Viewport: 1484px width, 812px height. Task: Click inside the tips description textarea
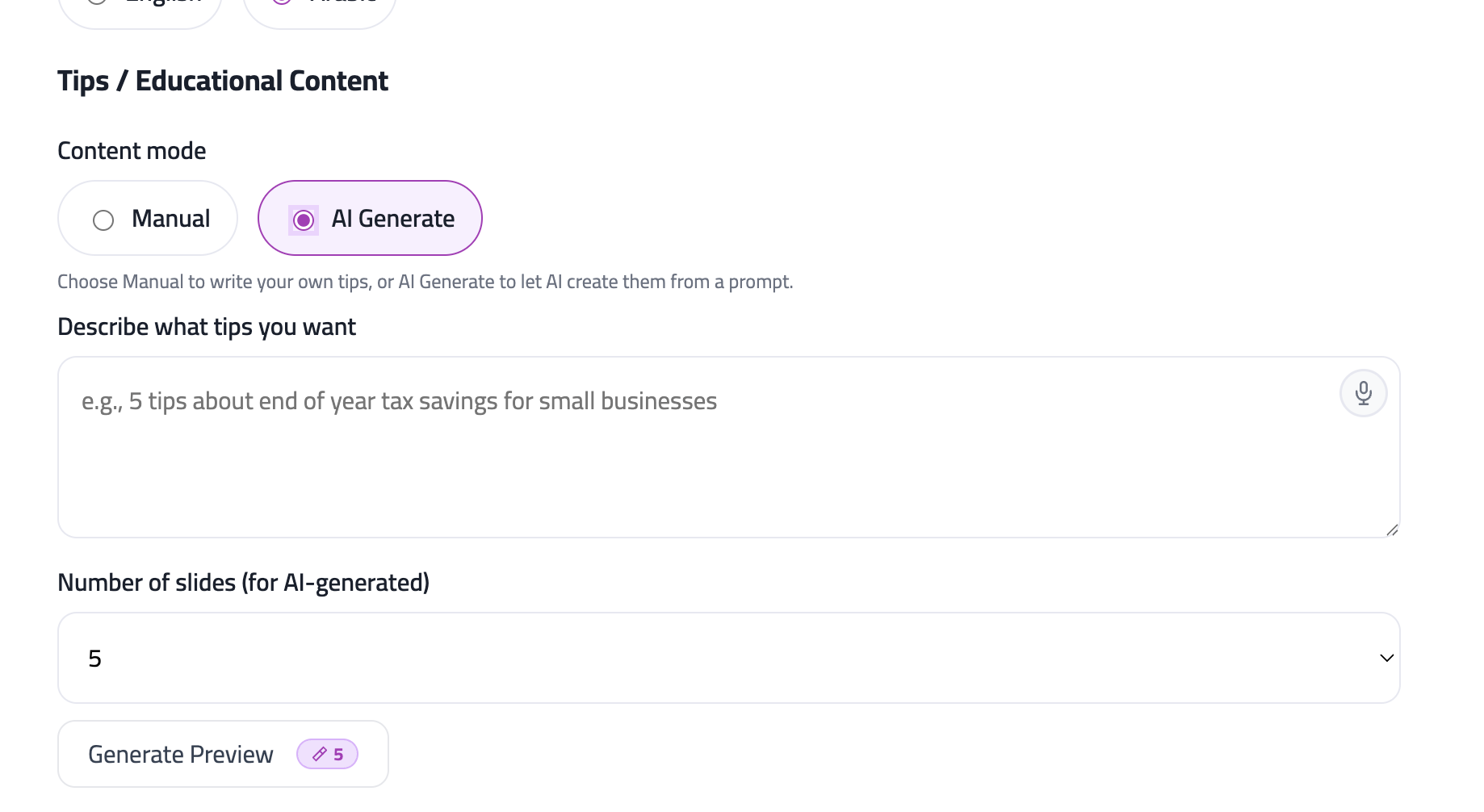coord(646,444)
